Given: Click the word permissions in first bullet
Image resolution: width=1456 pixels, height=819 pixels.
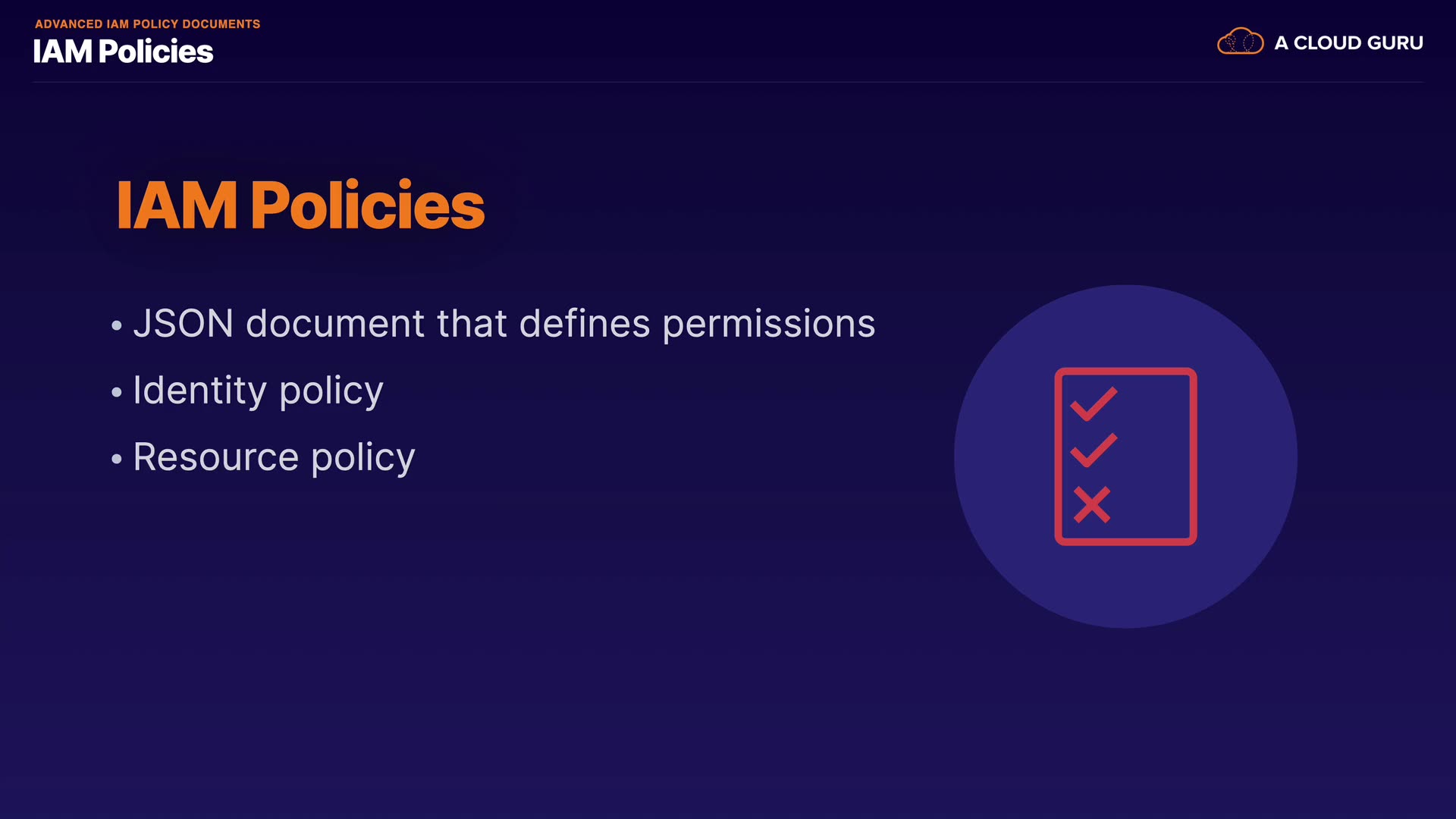Looking at the screenshot, I should [769, 325].
